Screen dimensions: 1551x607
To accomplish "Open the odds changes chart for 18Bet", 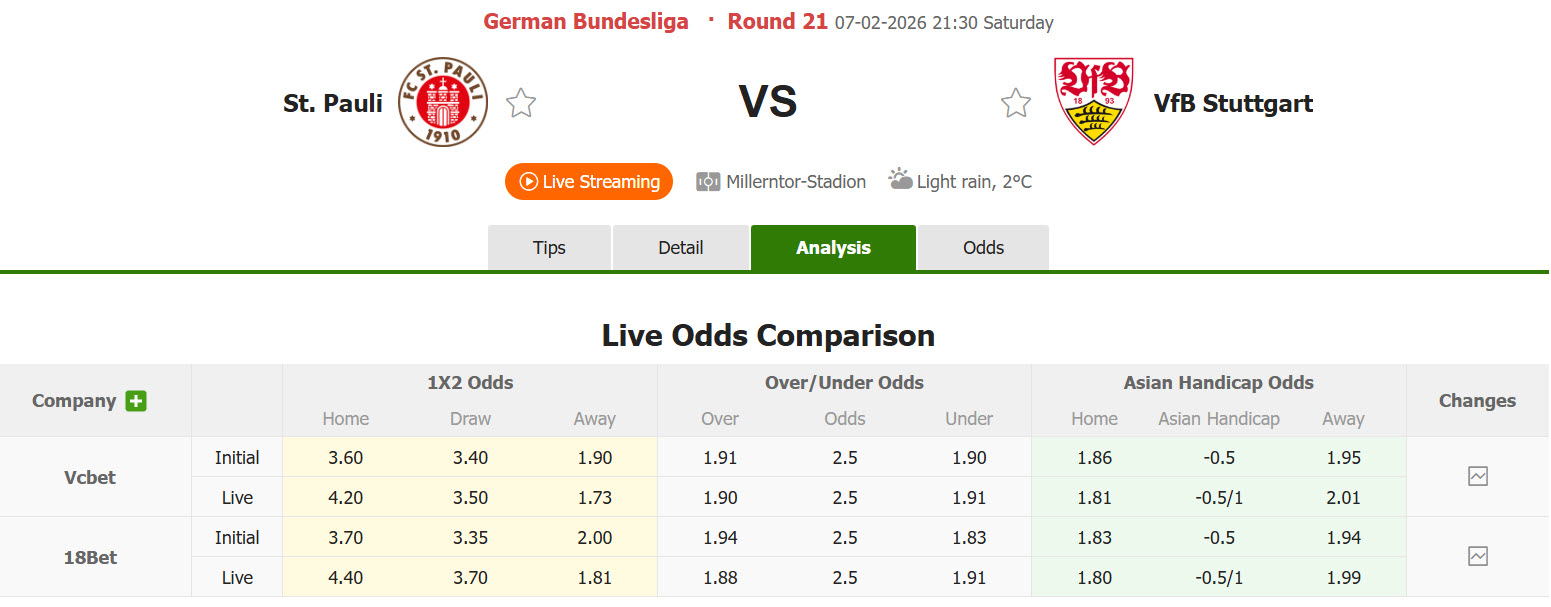I will click(1478, 557).
